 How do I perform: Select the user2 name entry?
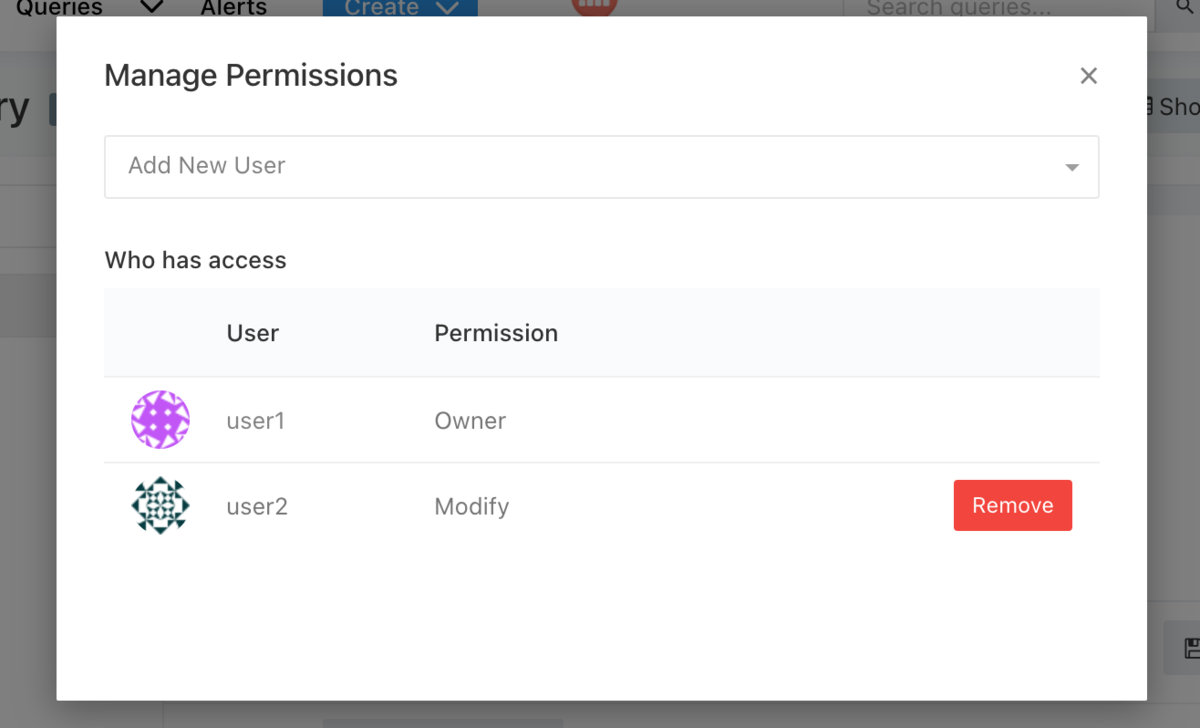[x=257, y=507]
